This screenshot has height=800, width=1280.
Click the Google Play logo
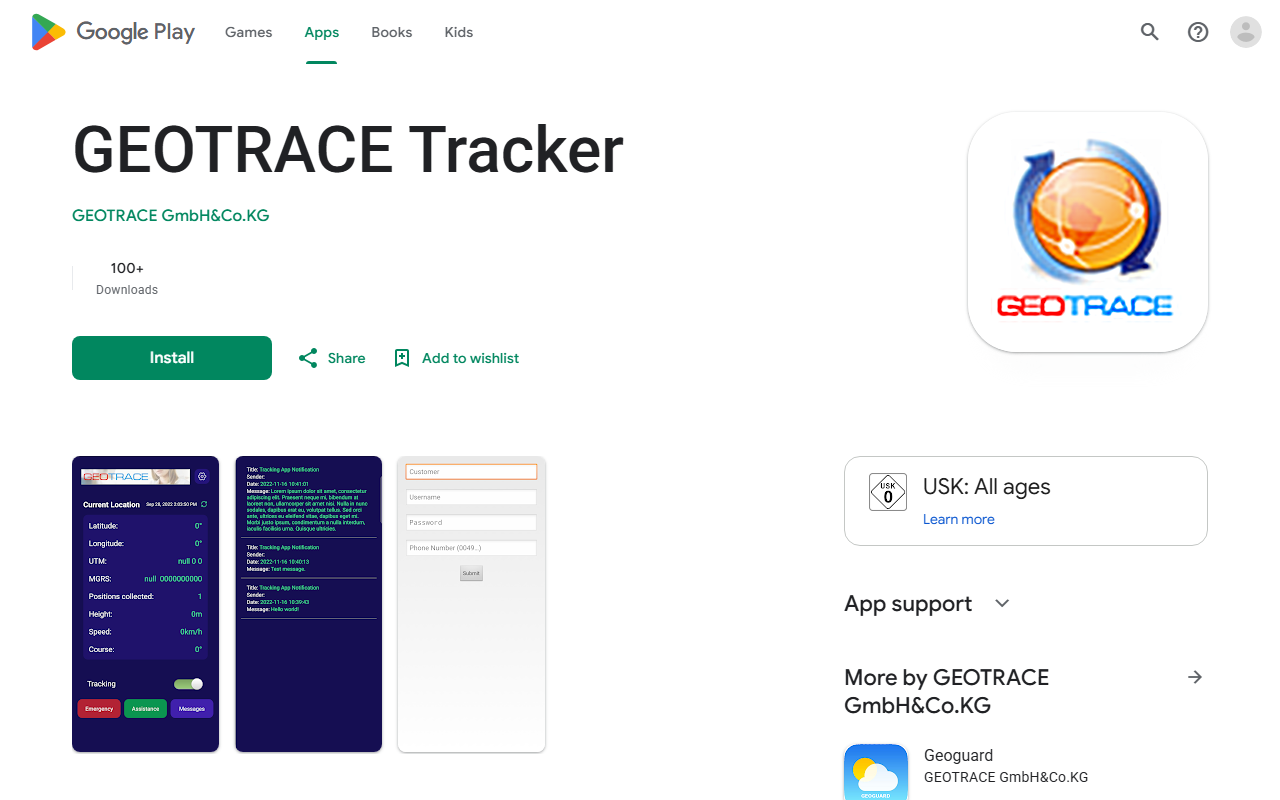pos(113,32)
